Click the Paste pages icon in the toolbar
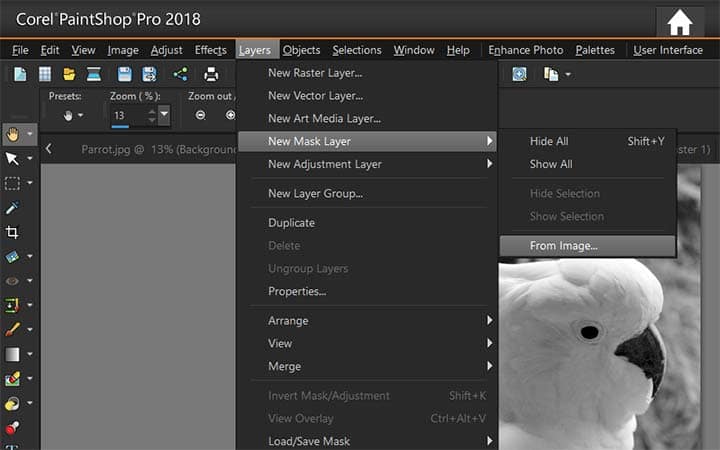 pyautogui.click(x=551, y=74)
